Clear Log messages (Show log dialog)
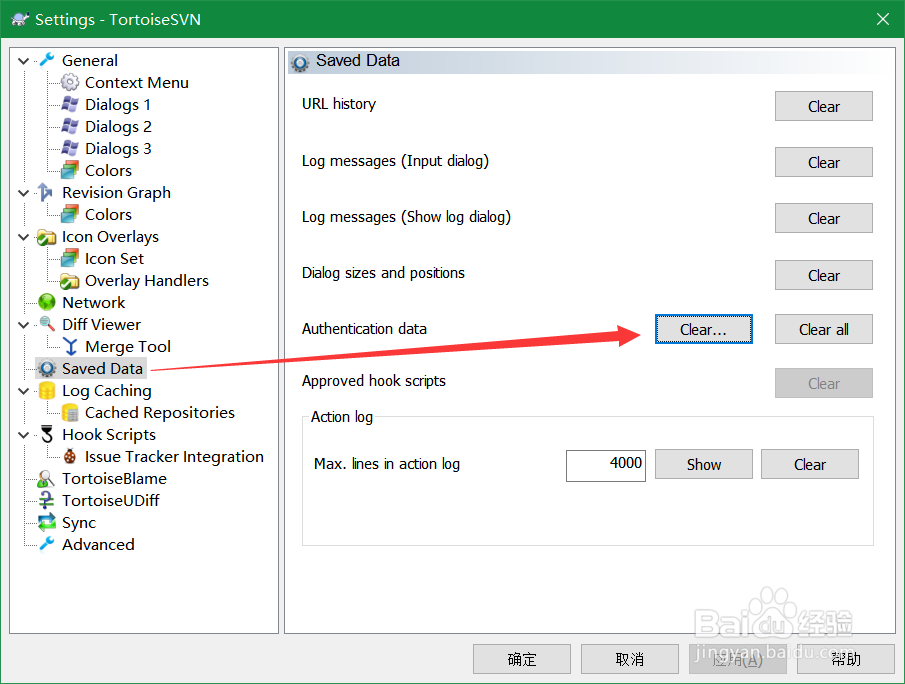The height and width of the screenshot is (684, 905). point(824,218)
